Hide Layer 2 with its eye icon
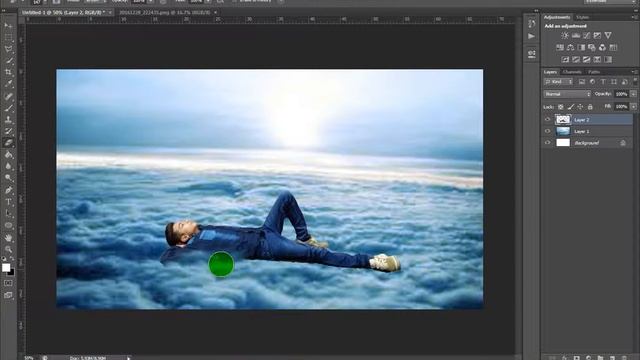 pos(548,120)
